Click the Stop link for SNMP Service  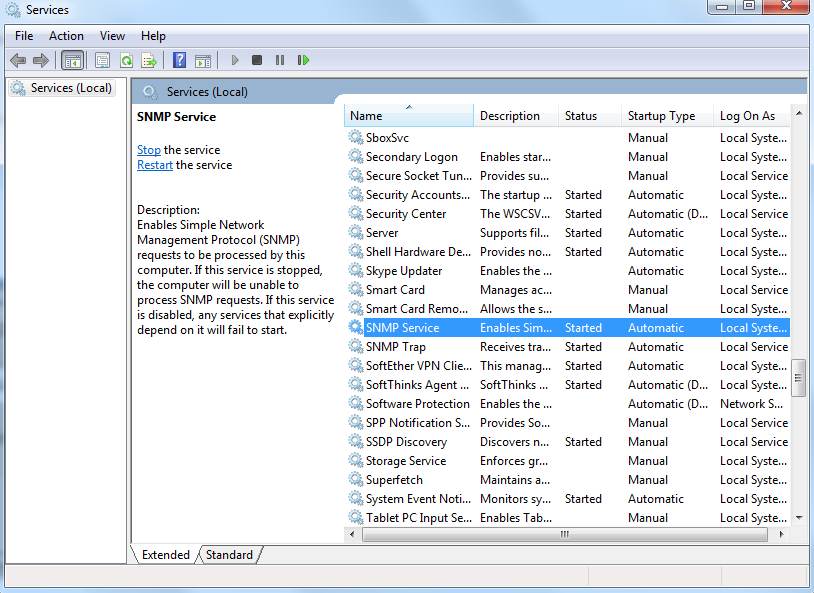pyautogui.click(x=148, y=149)
